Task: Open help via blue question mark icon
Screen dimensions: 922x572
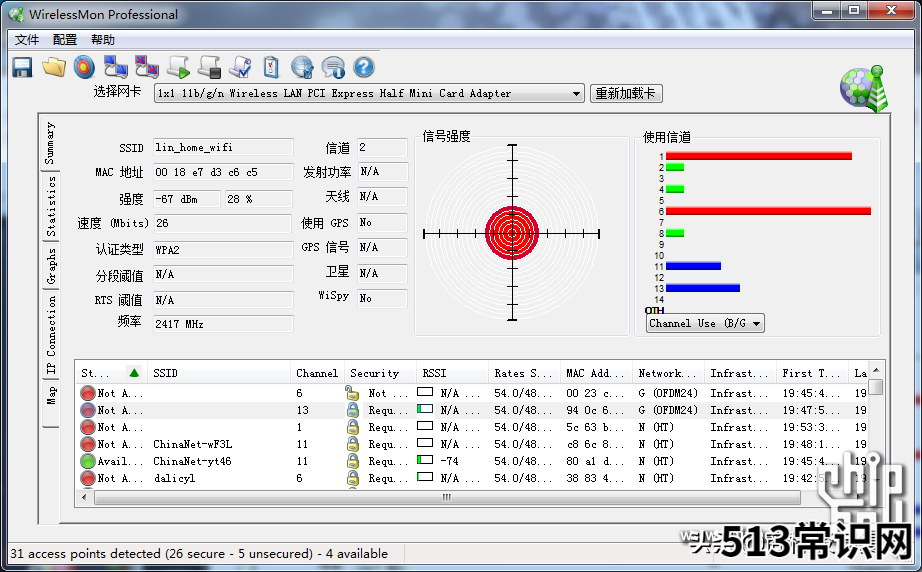Action: (x=364, y=67)
